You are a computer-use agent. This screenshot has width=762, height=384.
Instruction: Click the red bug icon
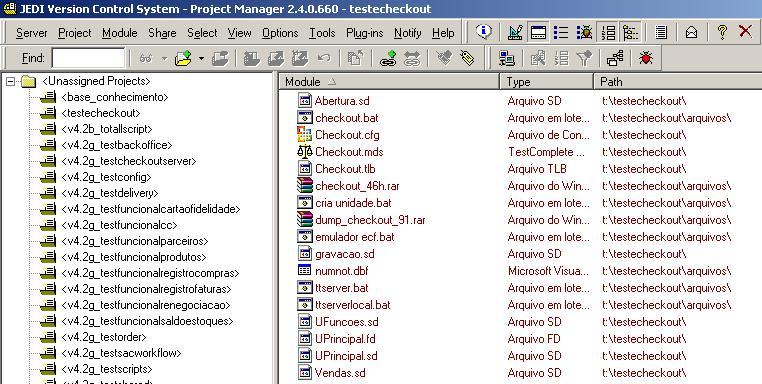646,59
